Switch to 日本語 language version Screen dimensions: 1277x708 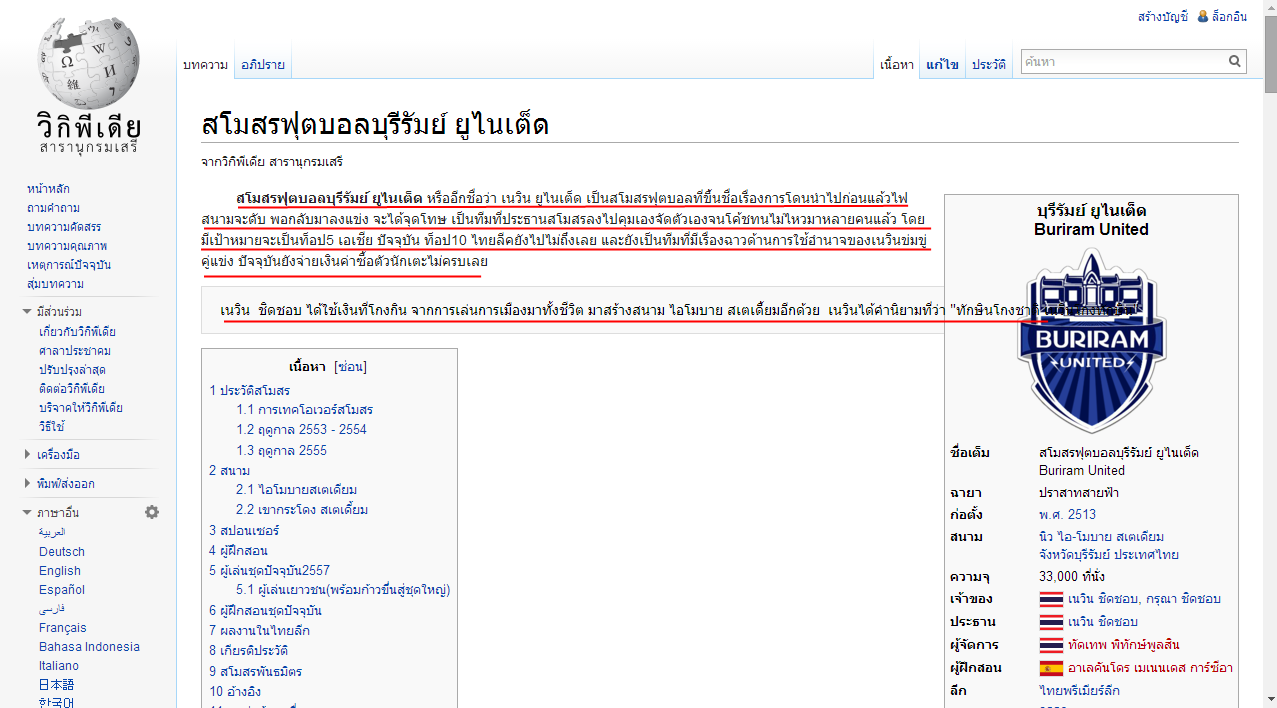57,685
